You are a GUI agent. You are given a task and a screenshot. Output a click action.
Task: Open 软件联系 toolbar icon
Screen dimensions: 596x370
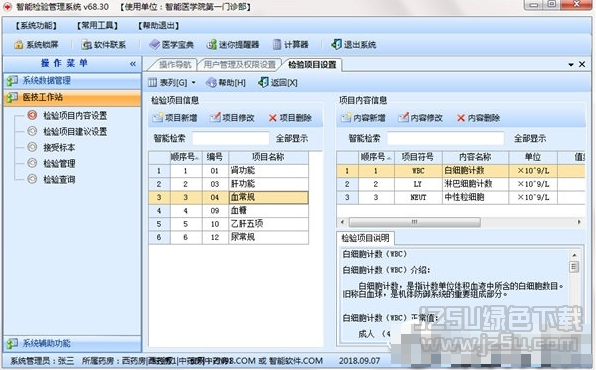(87, 44)
